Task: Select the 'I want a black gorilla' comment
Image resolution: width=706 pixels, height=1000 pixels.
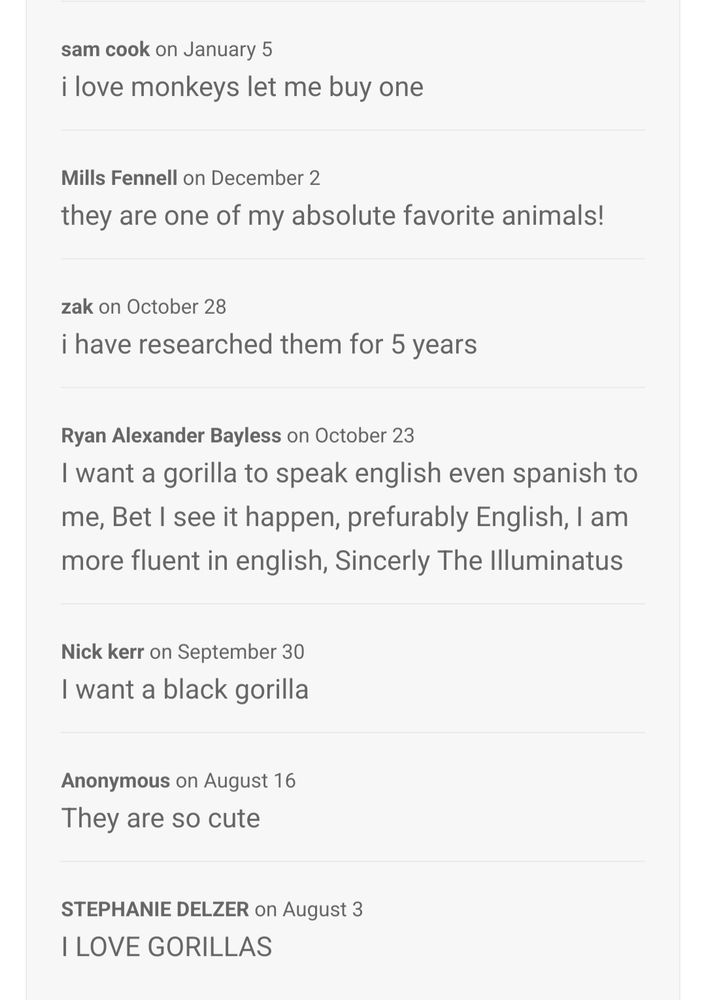Action: coord(185,690)
